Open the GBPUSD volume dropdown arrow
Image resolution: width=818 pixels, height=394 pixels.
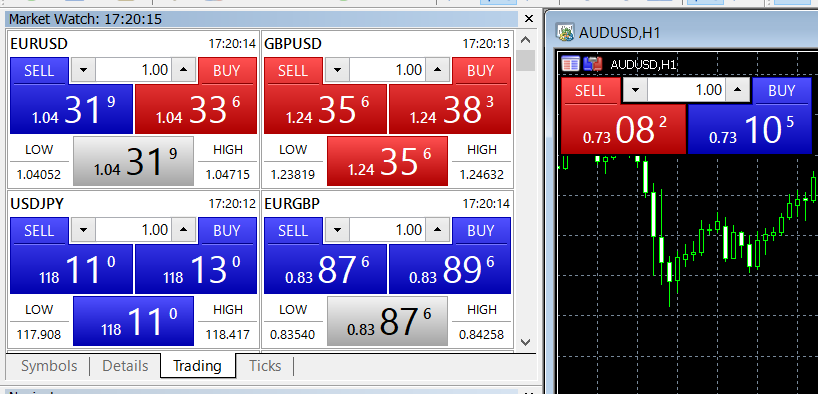coord(338,70)
